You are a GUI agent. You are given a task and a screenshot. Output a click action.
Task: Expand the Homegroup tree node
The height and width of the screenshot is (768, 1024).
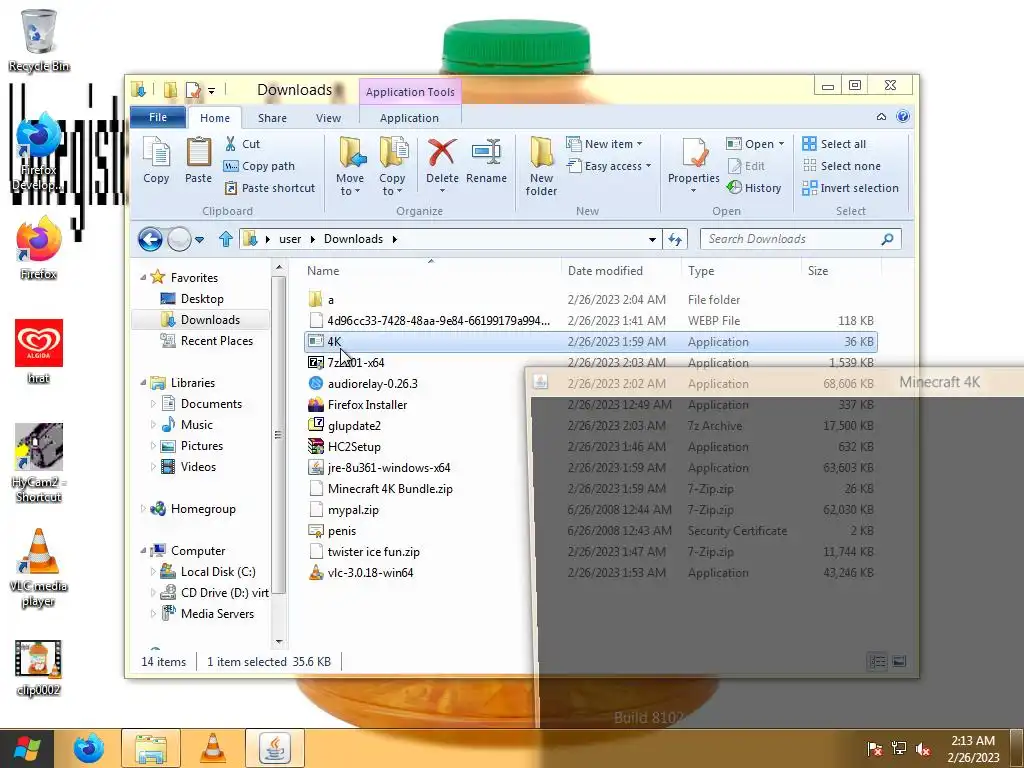pos(143,509)
